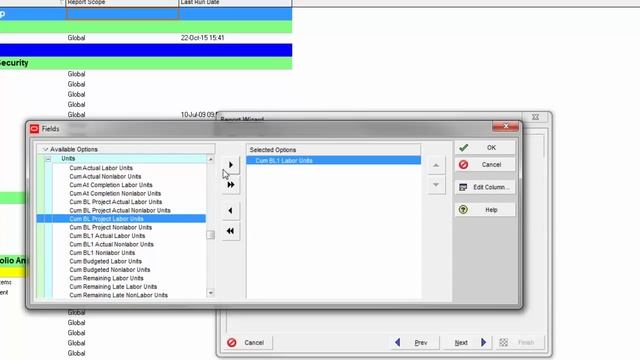640x360 pixels.
Task: Select Cum BL1 Nonlabor Units
Action: click(x=102, y=253)
